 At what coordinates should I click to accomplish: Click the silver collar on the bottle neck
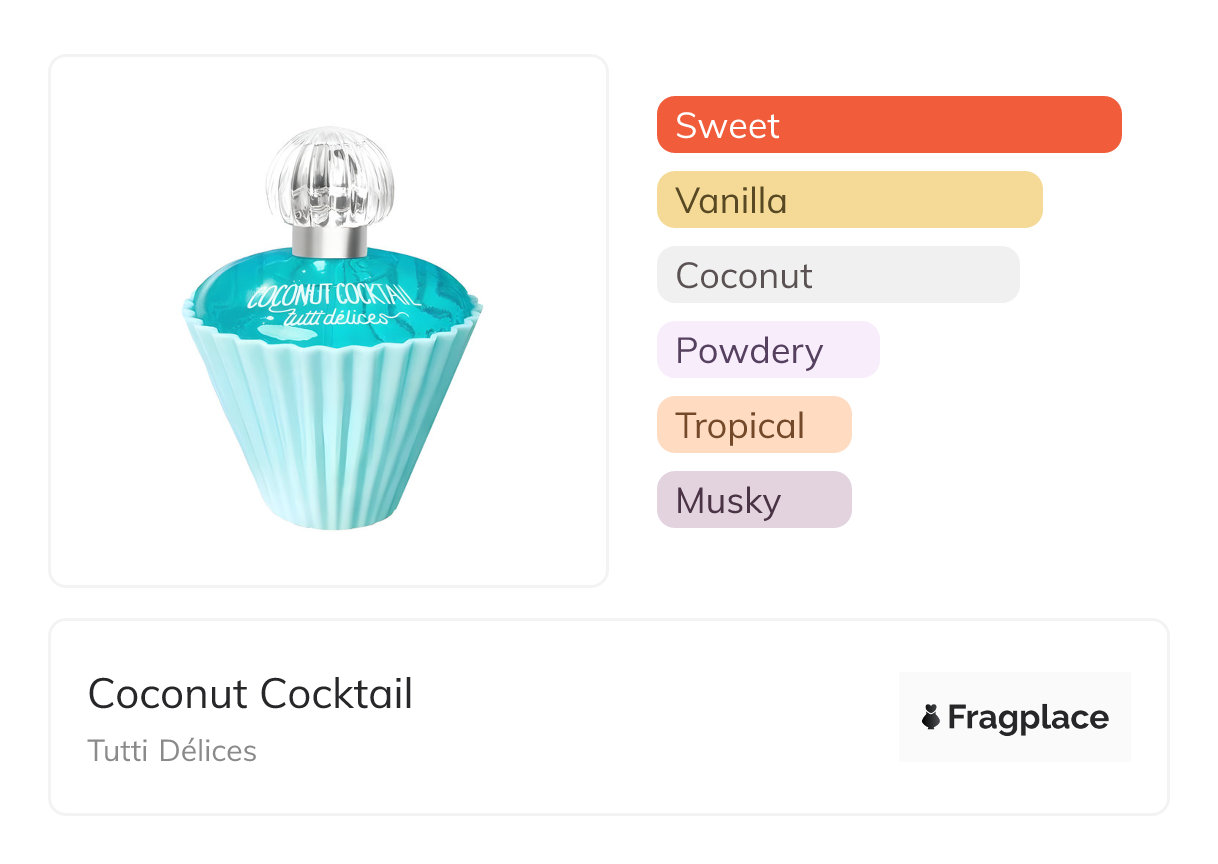[x=329, y=240]
